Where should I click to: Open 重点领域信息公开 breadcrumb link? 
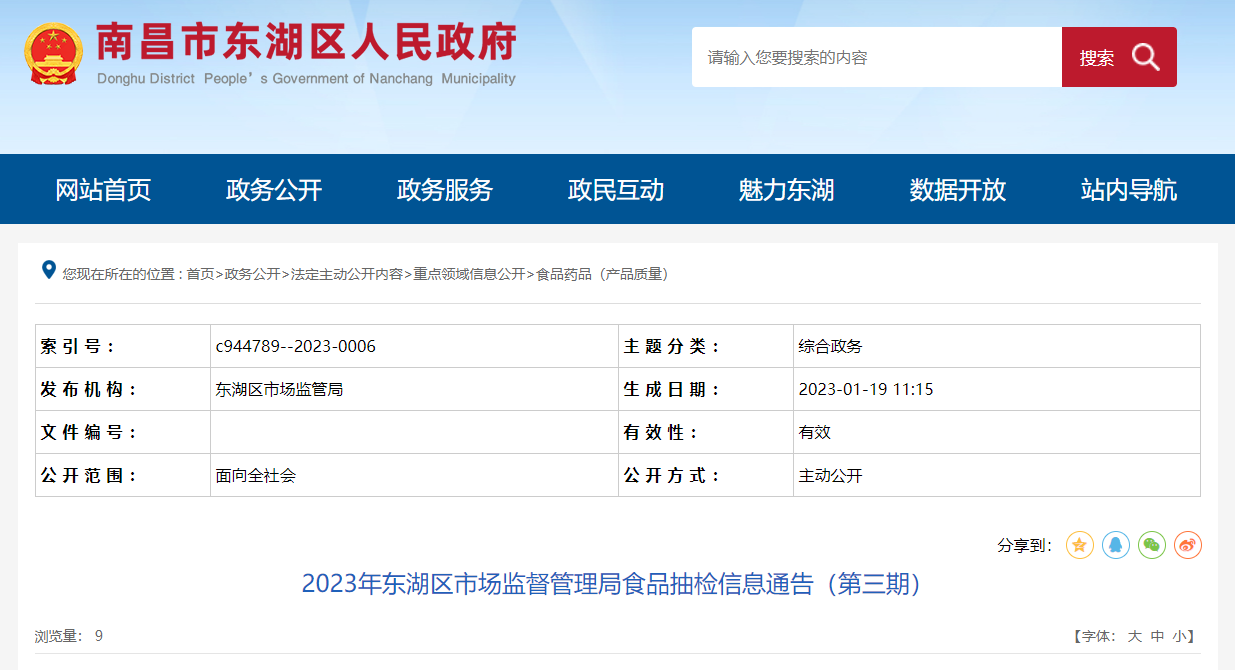[469, 274]
